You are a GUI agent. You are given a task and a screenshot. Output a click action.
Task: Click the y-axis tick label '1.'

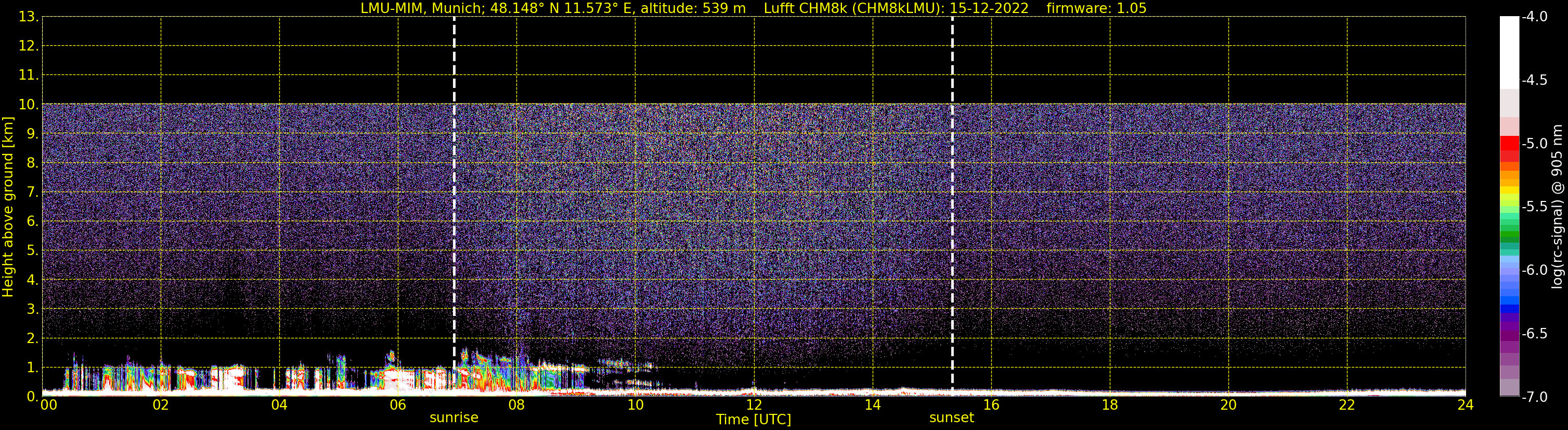32,367
